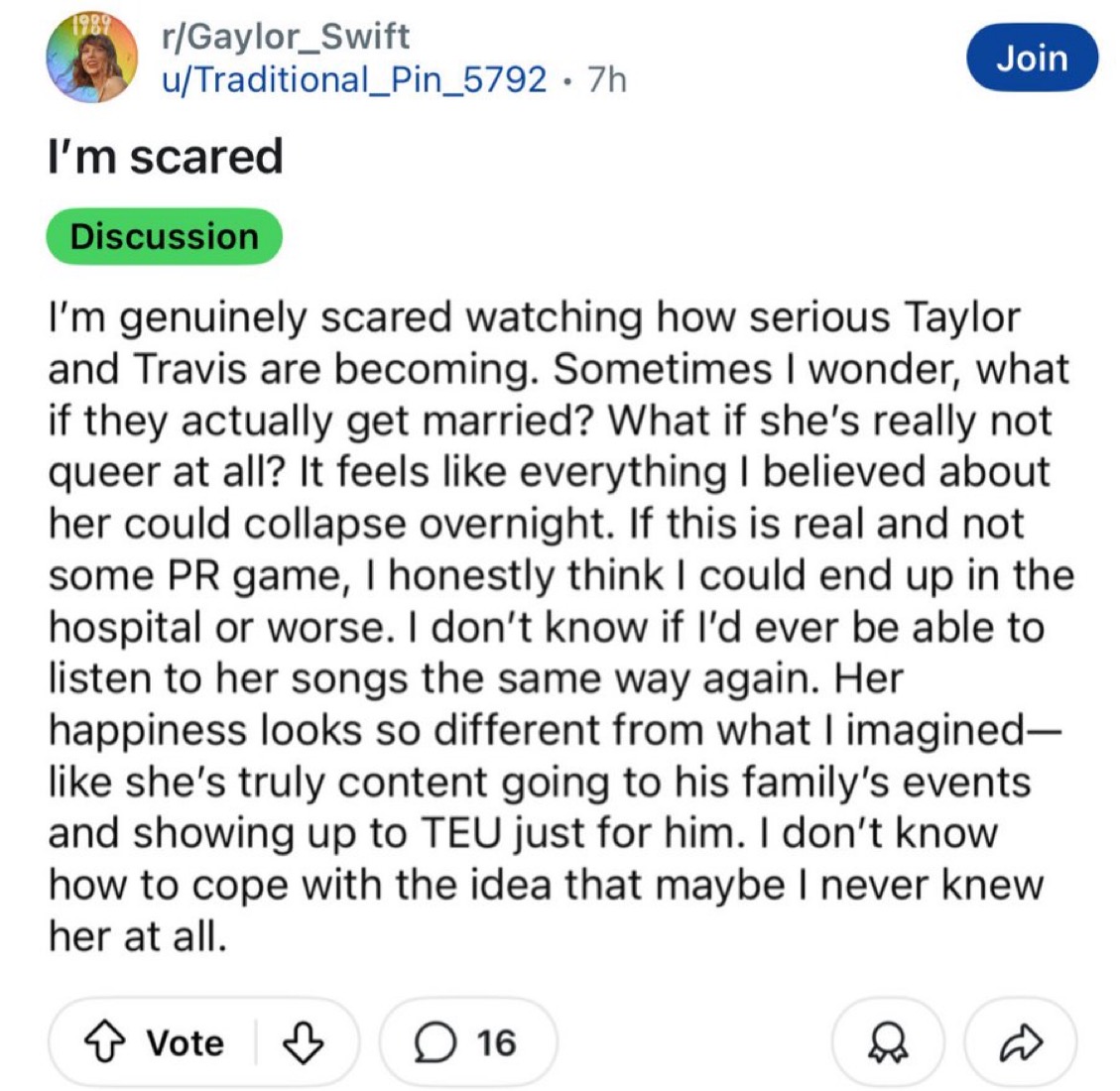Viewport: 1120px width, 1091px height.
Task: Downvote the post with the down arrow
Action: click(305, 1041)
